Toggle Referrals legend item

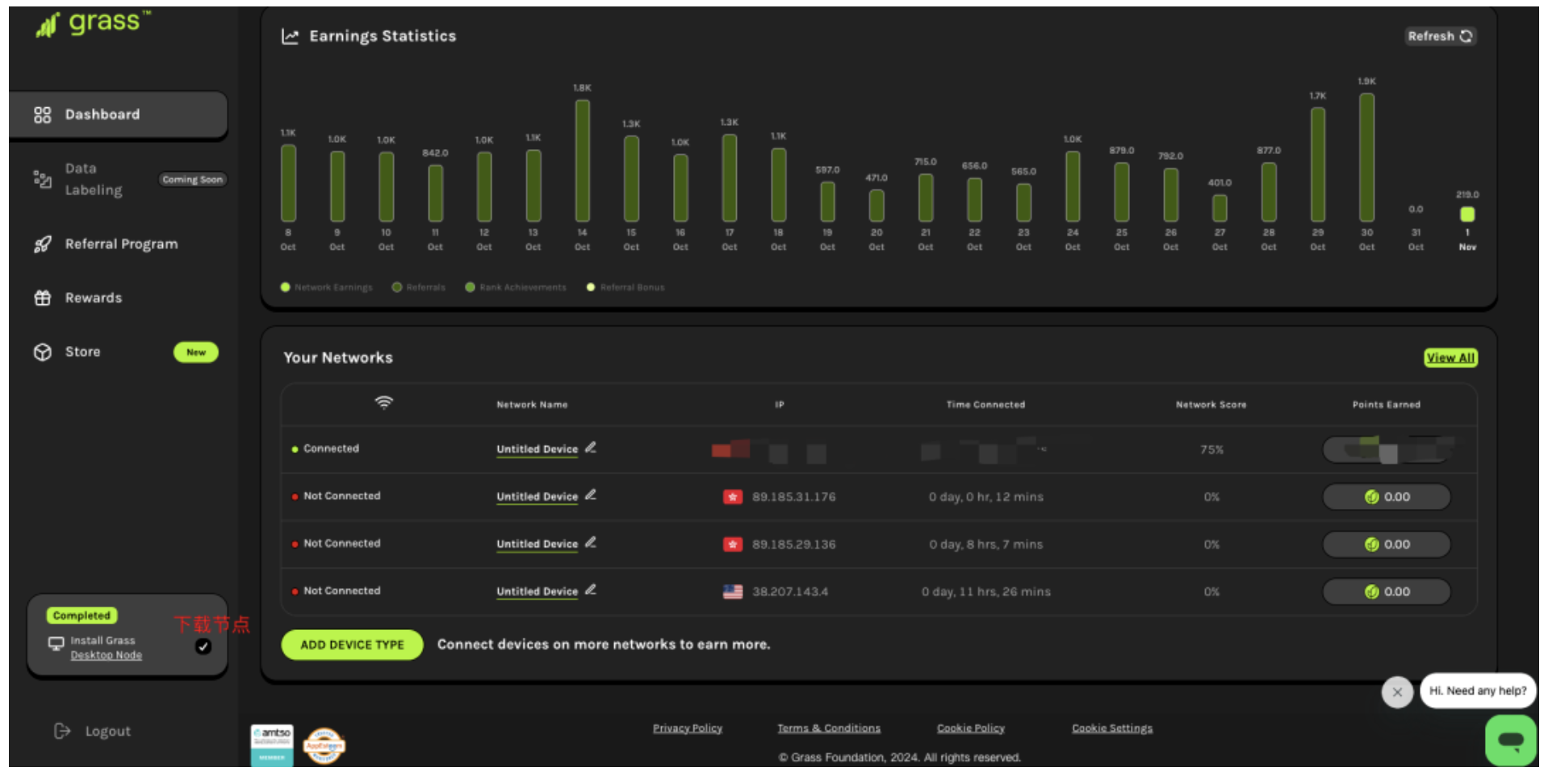[419, 287]
